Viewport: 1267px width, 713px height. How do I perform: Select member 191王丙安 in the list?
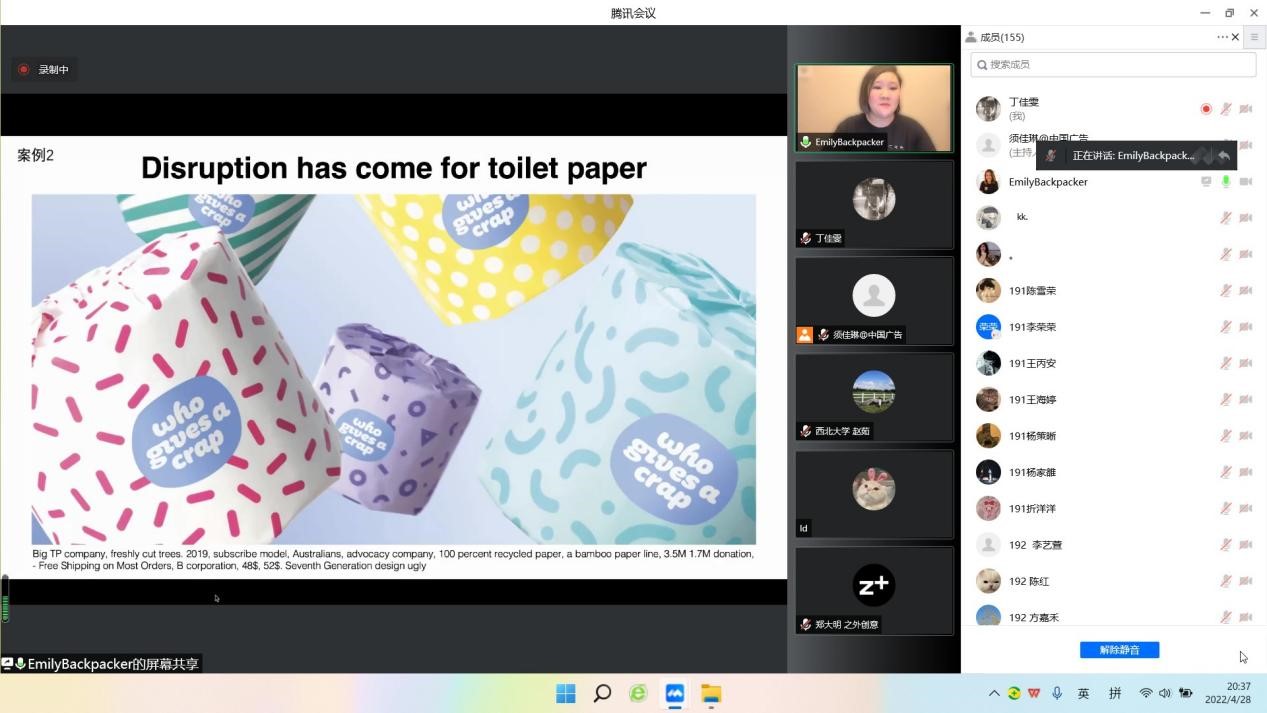pyautogui.click(x=1113, y=363)
